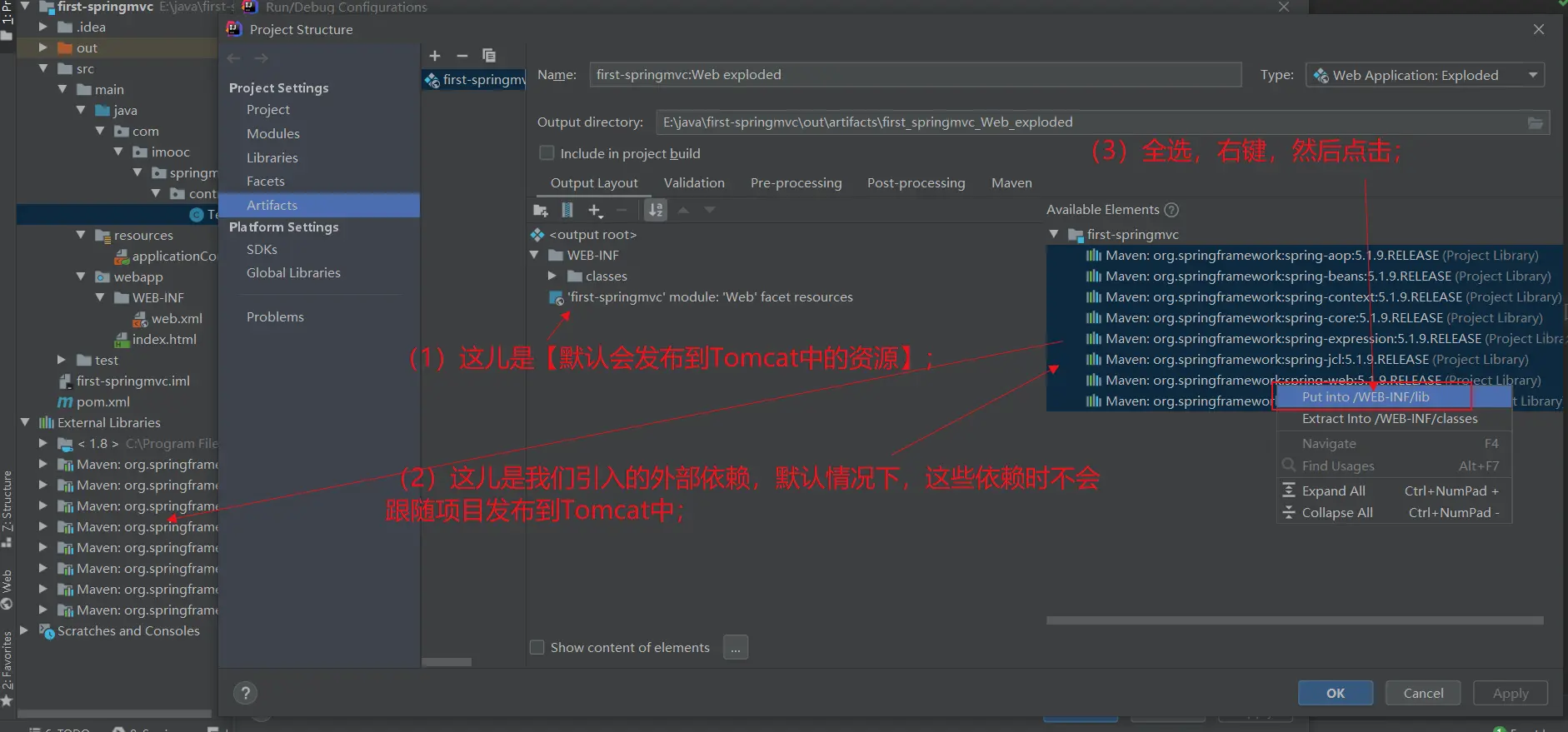Viewport: 1568px width, 732px height.
Task: Choose Extract Into /WEB-INF/classes
Action: coord(1394,419)
